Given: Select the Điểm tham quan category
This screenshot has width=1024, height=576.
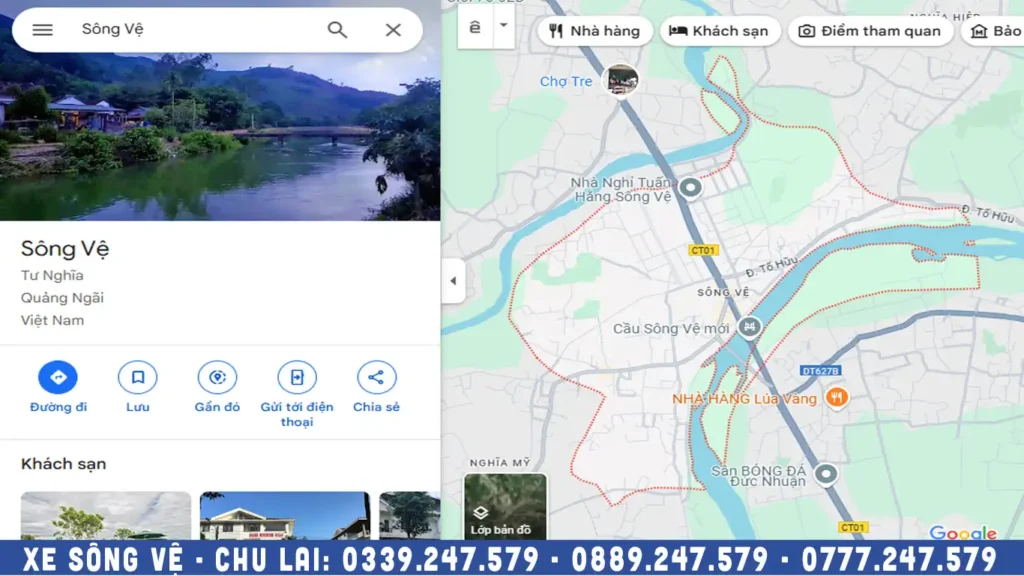Looking at the screenshot, I should point(870,31).
